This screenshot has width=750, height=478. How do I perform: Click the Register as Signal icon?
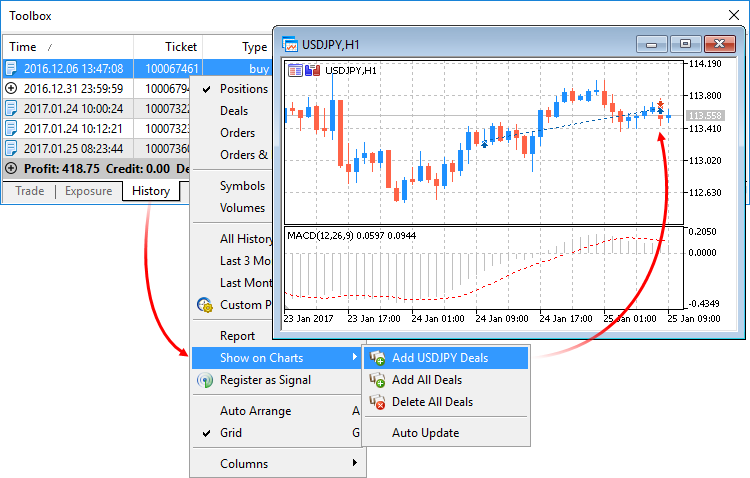click(x=205, y=380)
